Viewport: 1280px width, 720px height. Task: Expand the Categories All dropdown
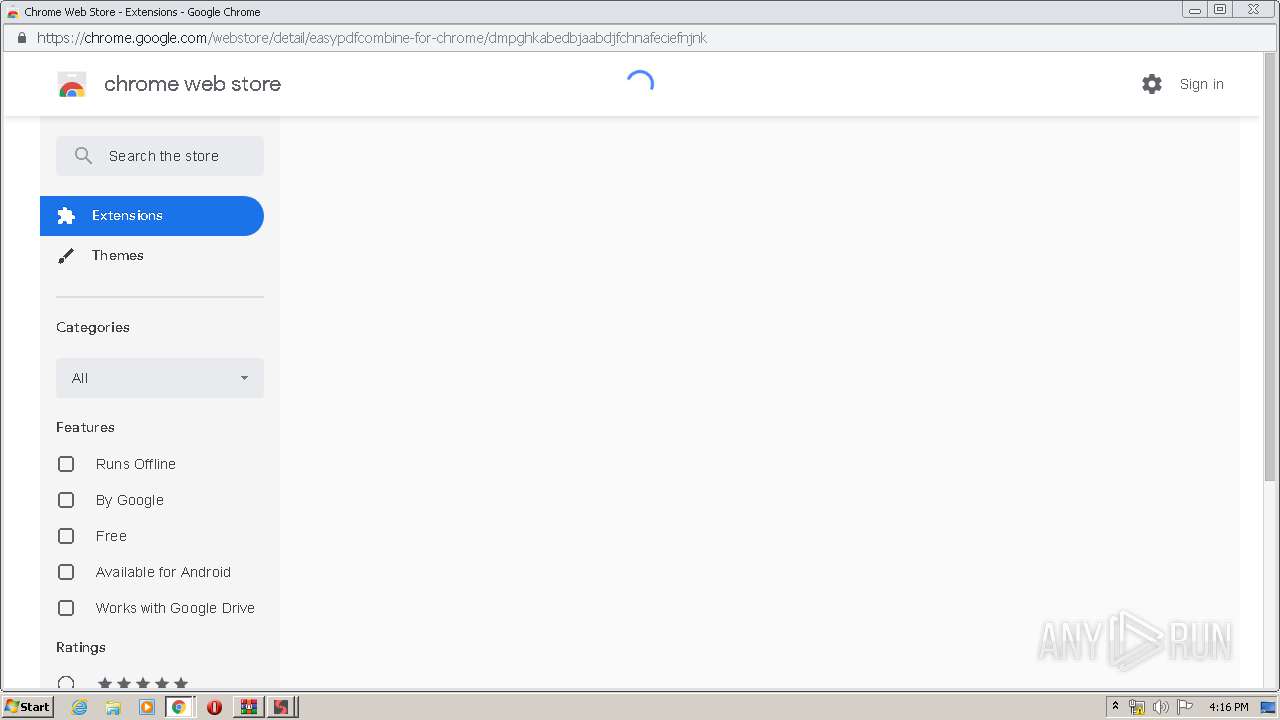[160, 378]
